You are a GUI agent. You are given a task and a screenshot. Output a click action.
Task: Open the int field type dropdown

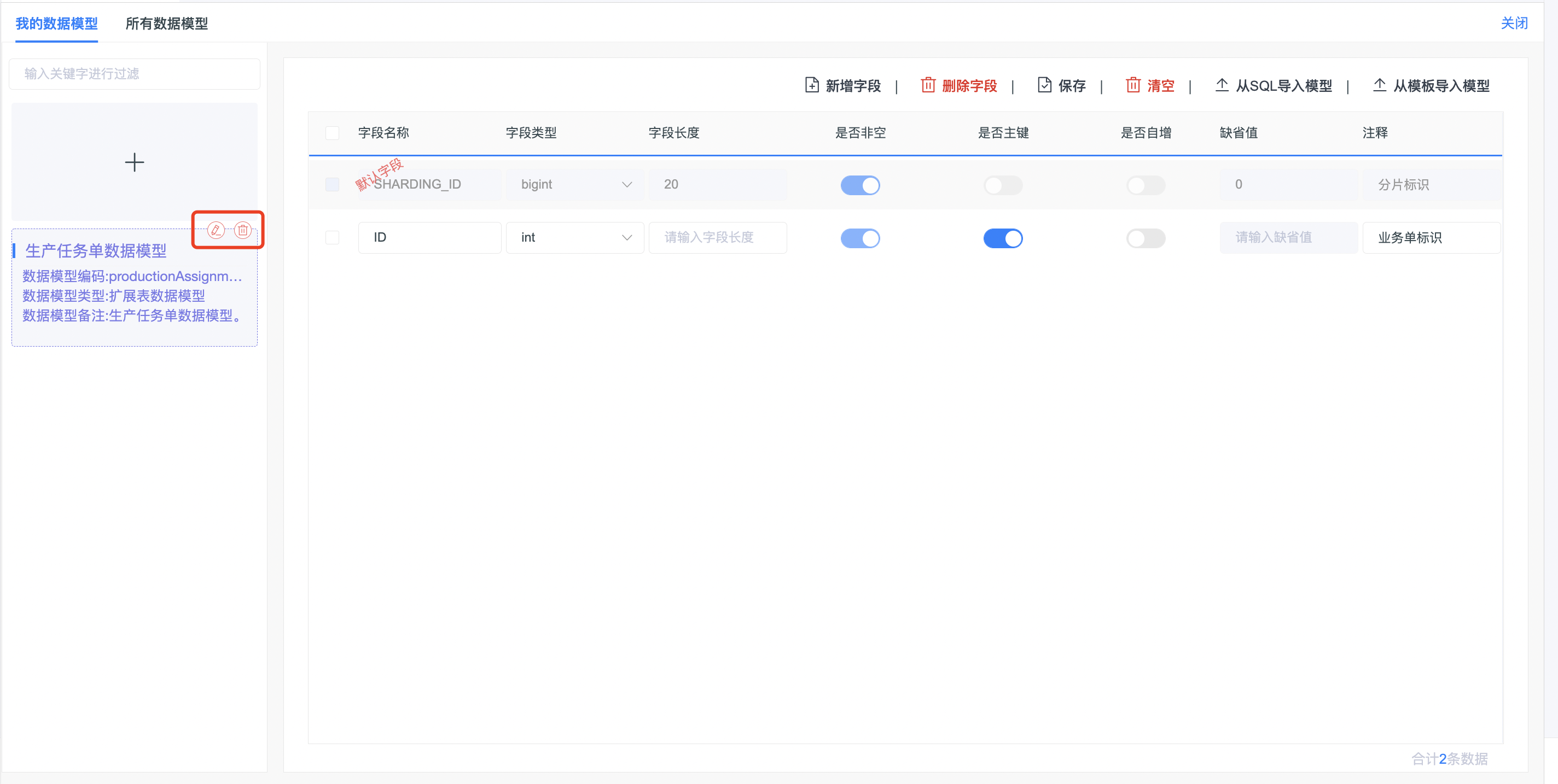click(574, 238)
